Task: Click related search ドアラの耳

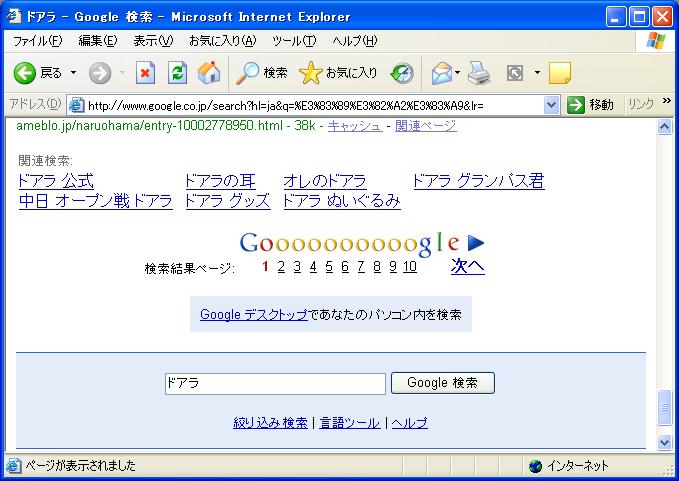Action: click(220, 181)
